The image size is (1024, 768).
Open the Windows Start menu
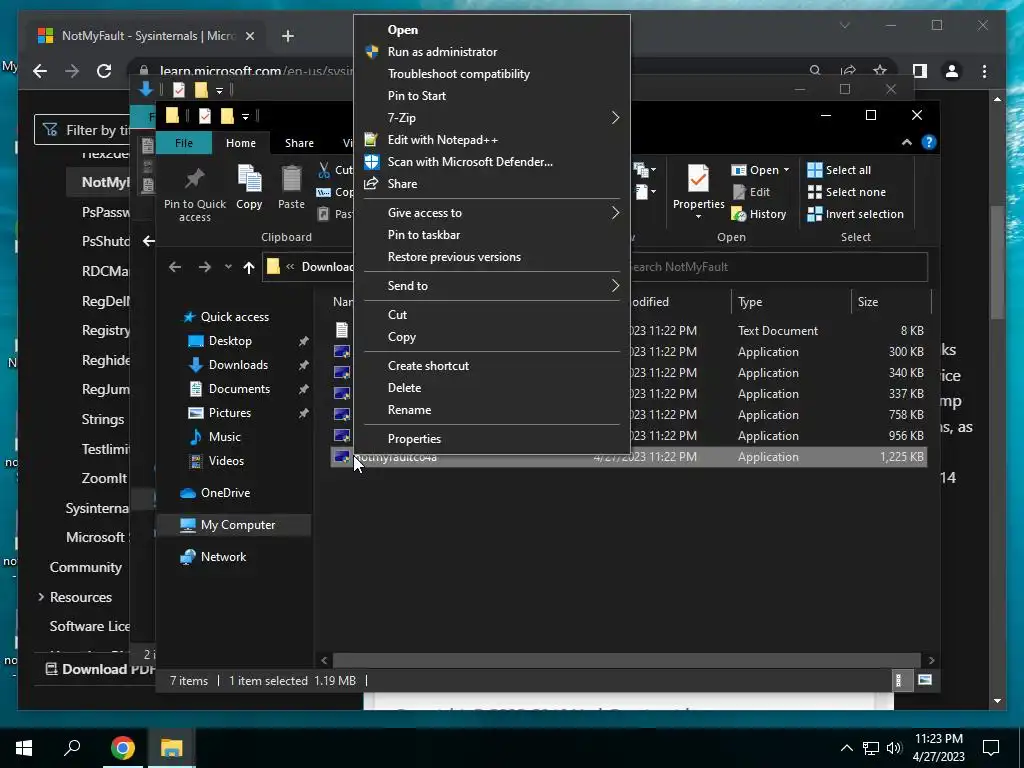24,748
